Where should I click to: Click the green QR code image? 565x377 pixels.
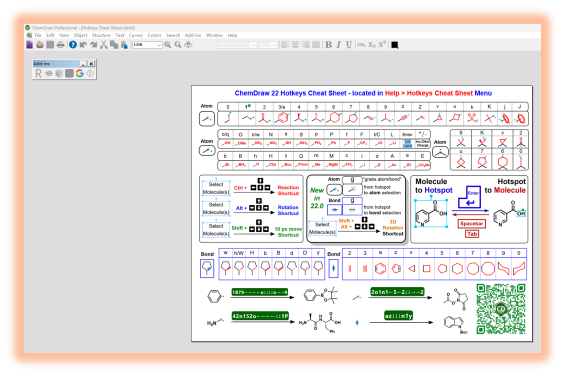501,309
